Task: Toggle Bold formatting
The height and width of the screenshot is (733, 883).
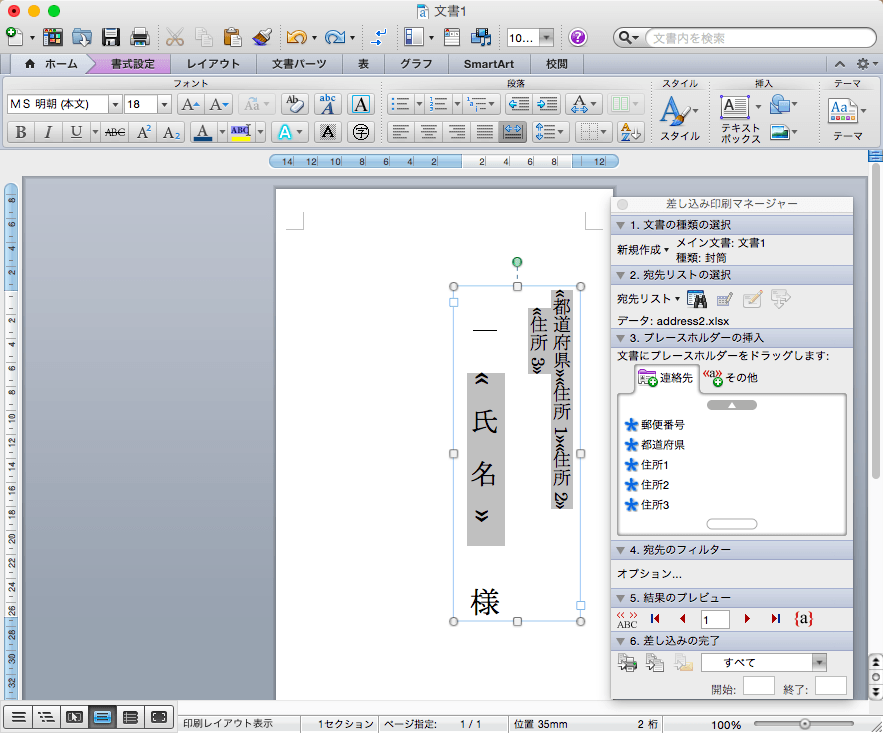Action: pyautogui.click(x=20, y=132)
